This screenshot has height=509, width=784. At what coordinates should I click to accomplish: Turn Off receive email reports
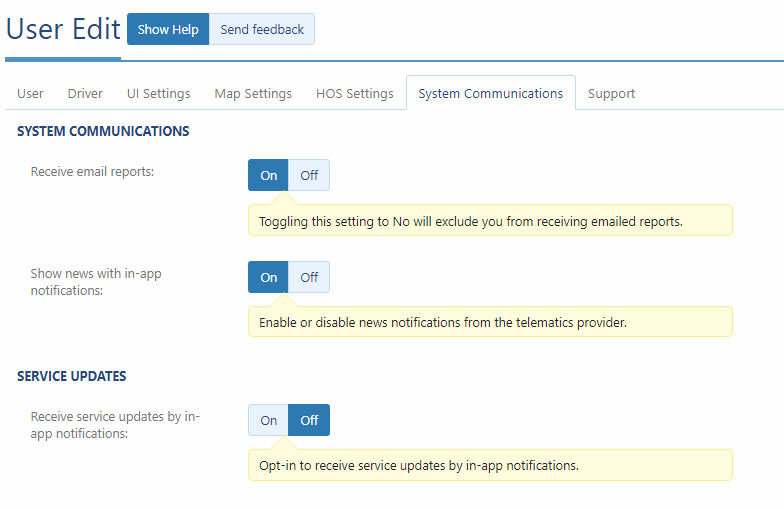(x=309, y=175)
